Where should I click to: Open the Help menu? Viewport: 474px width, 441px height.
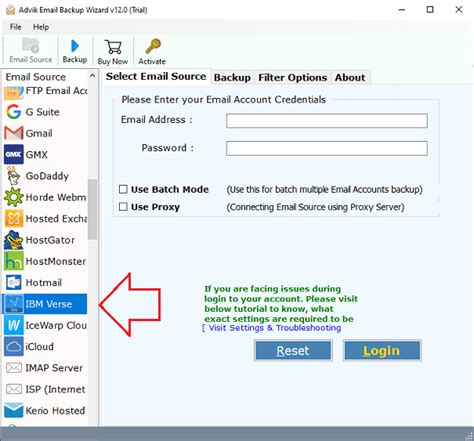41,27
